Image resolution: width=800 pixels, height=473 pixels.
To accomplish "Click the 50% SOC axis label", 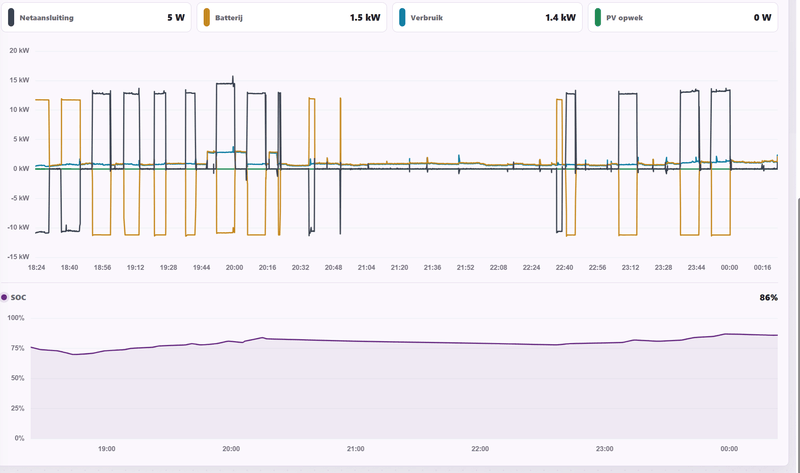I will coord(18,378).
